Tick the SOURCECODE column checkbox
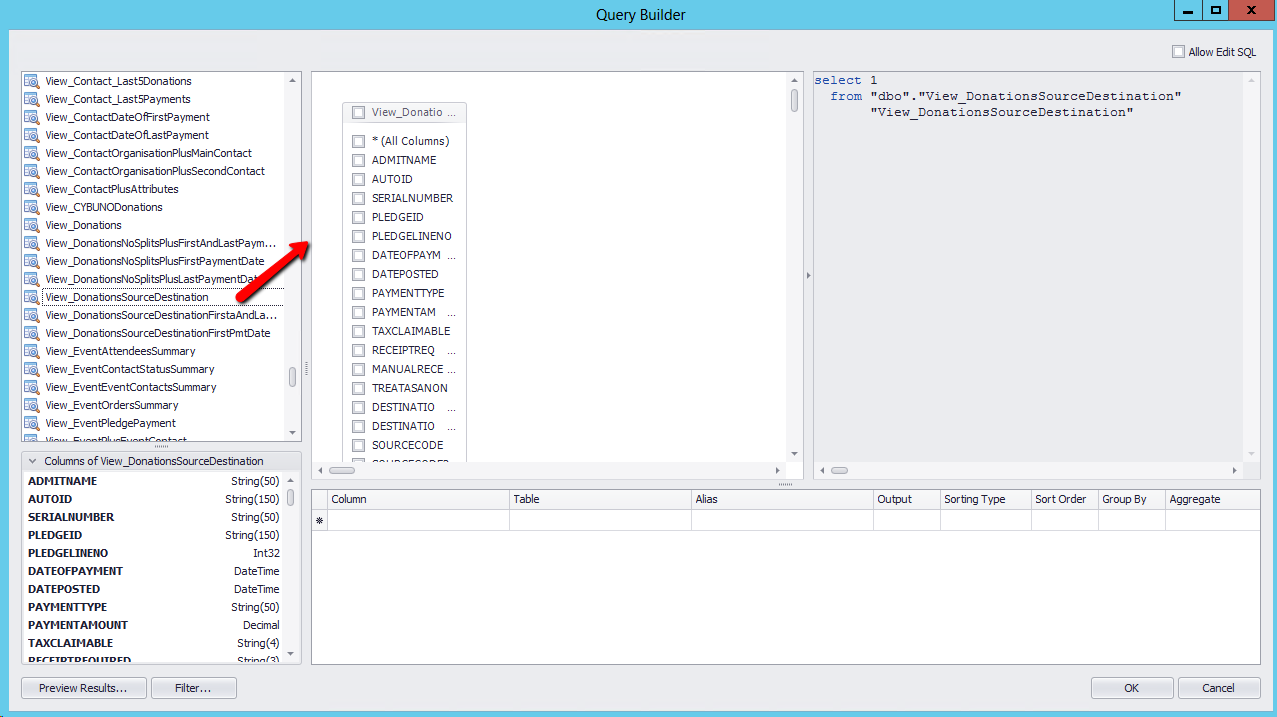Image resolution: width=1277 pixels, height=717 pixels. point(358,445)
